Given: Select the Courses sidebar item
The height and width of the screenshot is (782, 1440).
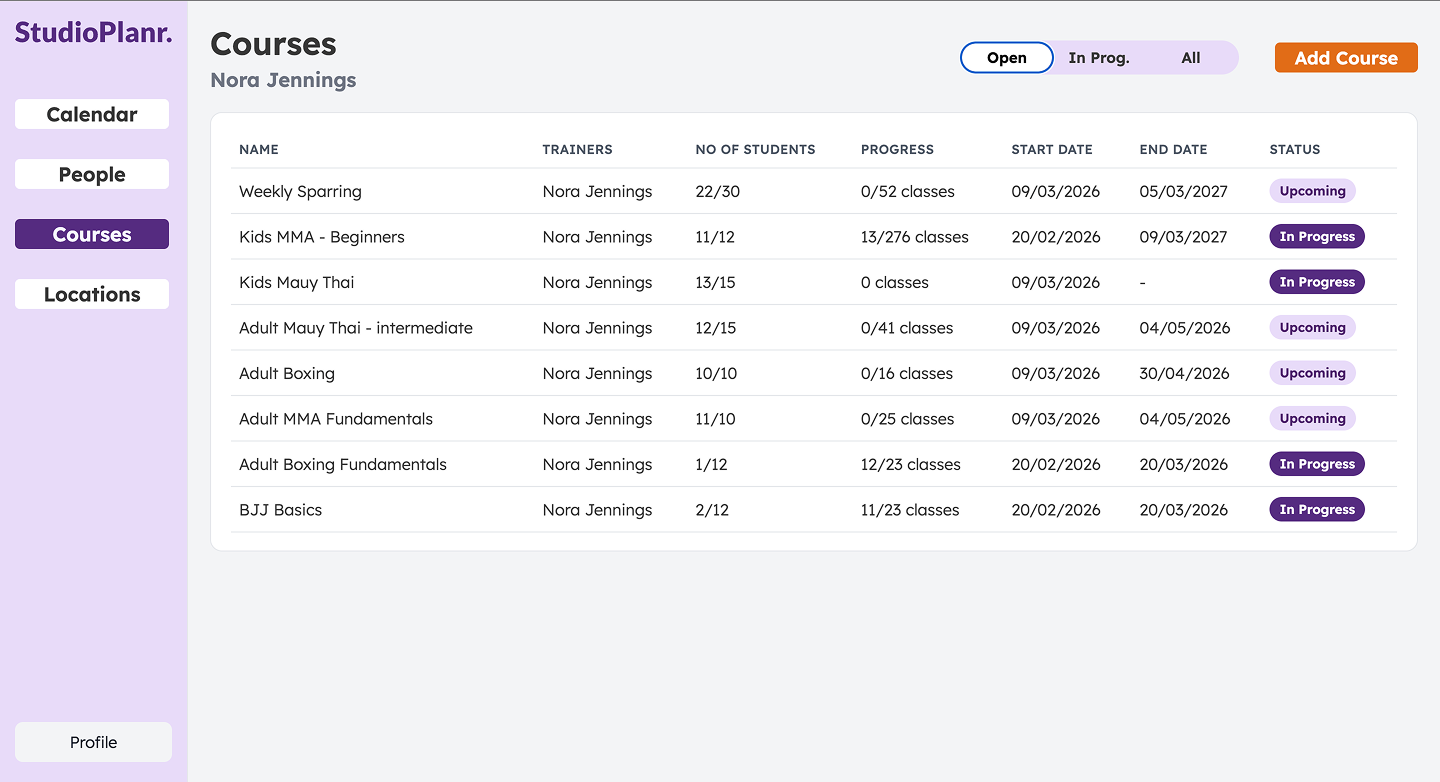Looking at the screenshot, I should 91,234.
